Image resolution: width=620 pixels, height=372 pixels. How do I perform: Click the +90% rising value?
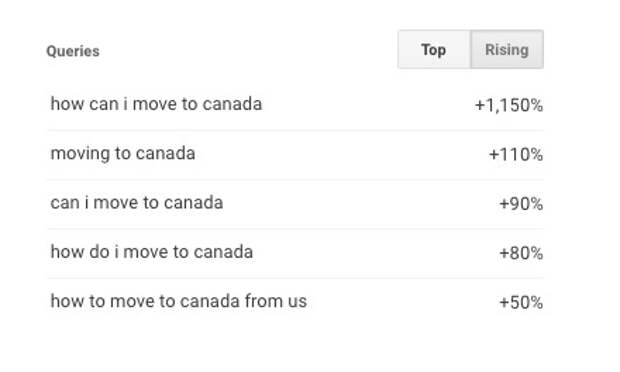[521, 204]
